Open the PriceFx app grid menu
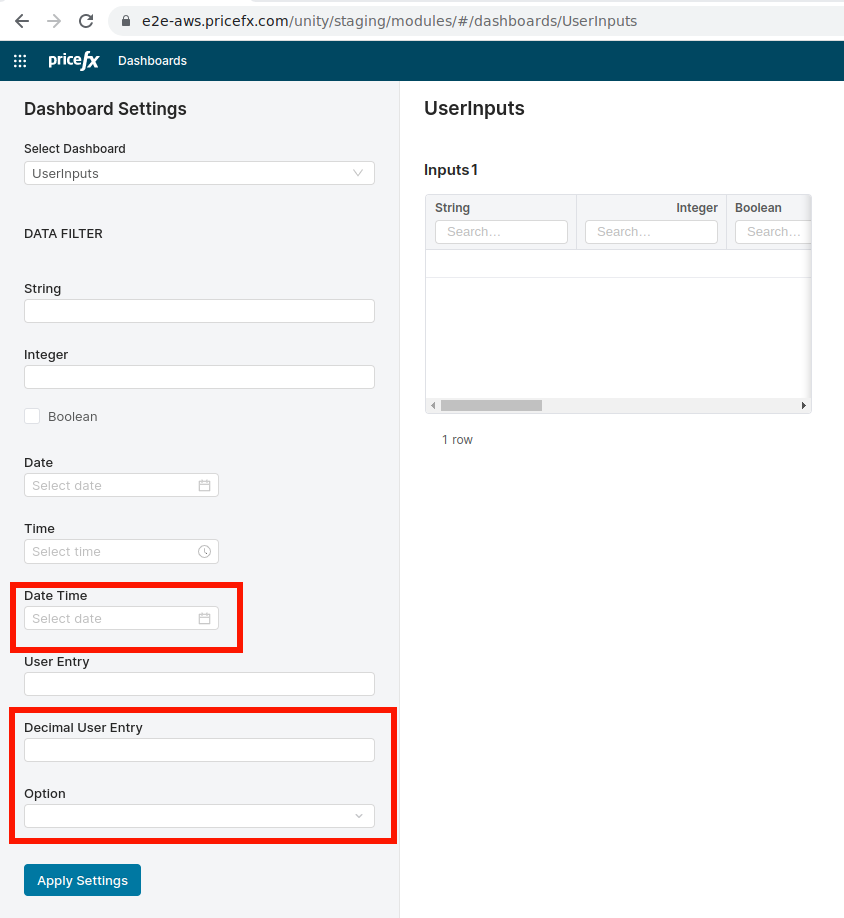 click(x=19, y=60)
